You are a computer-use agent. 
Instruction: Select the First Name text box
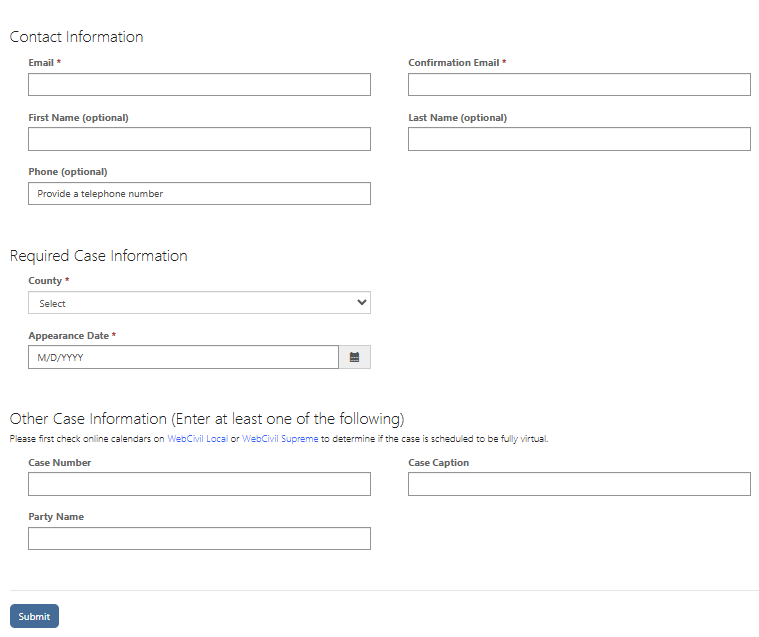(x=199, y=139)
